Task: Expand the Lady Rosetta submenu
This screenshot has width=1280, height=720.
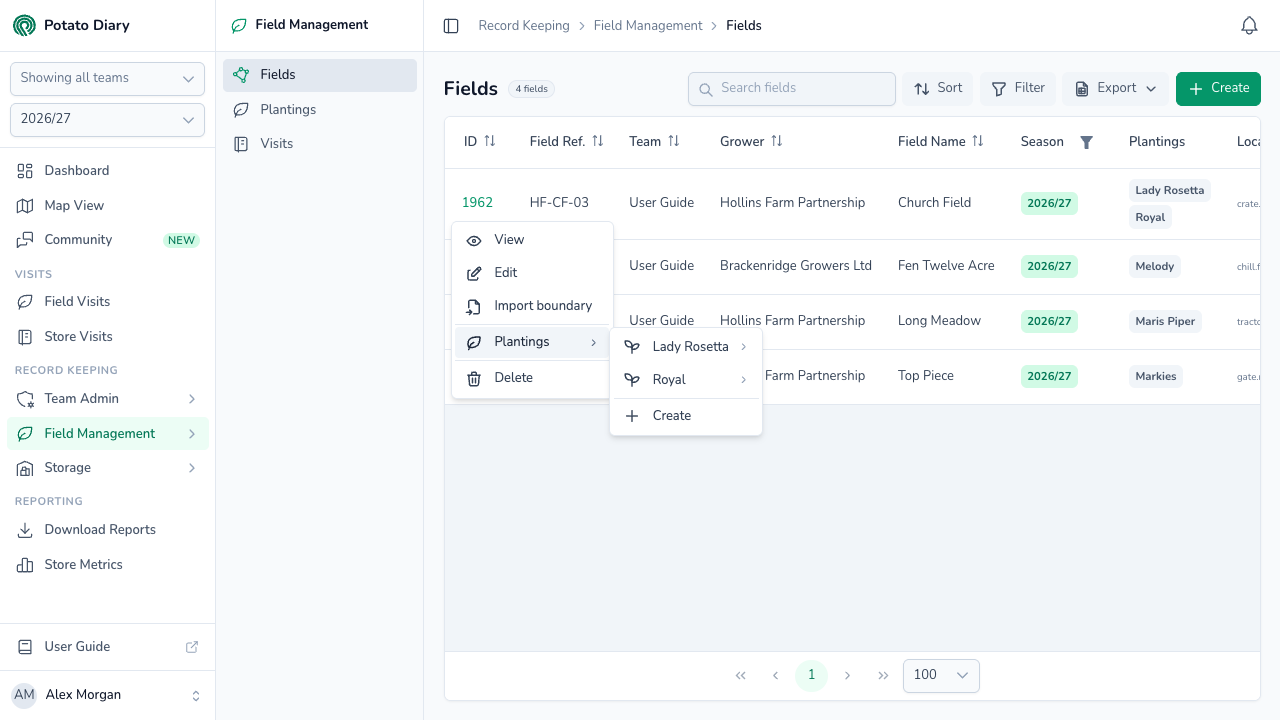Action: (686, 347)
